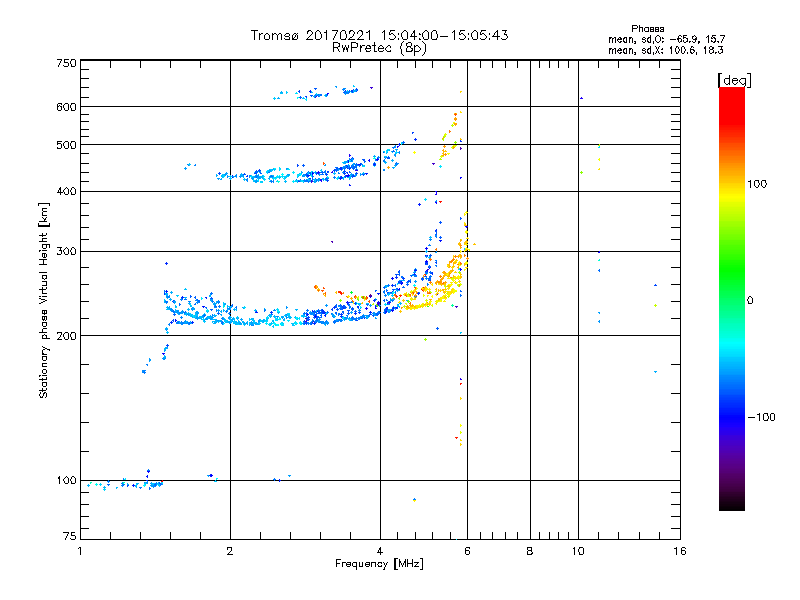800x600 pixels.
Task: Click the y-axis label 'Stationary phase Virtual Height [km]'
Action: pyautogui.click(x=43, y=301)
